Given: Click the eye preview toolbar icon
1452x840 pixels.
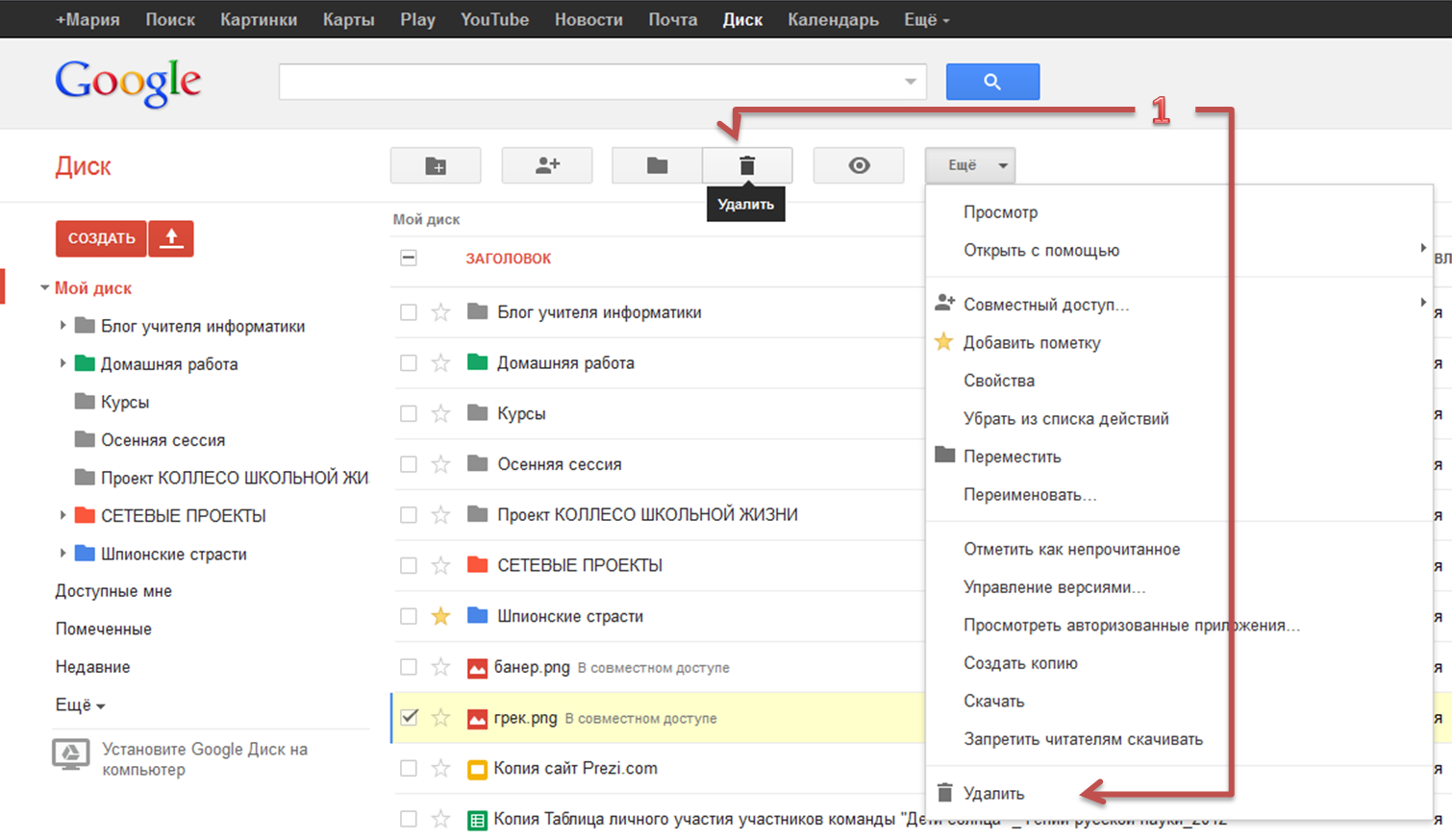Looking at the screenshot, I should click(x=859, y=165).
